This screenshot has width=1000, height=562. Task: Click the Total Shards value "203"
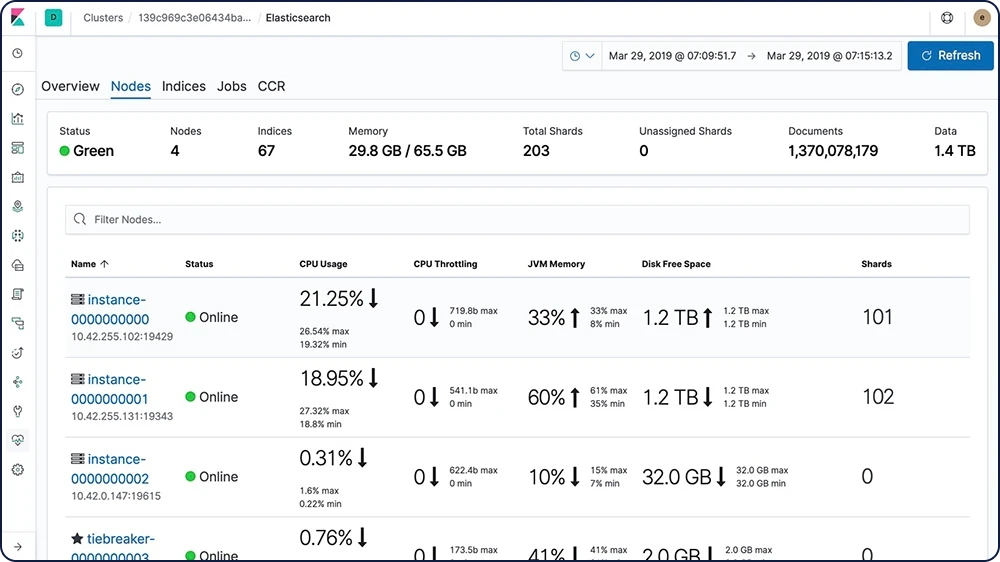point(536,151)
